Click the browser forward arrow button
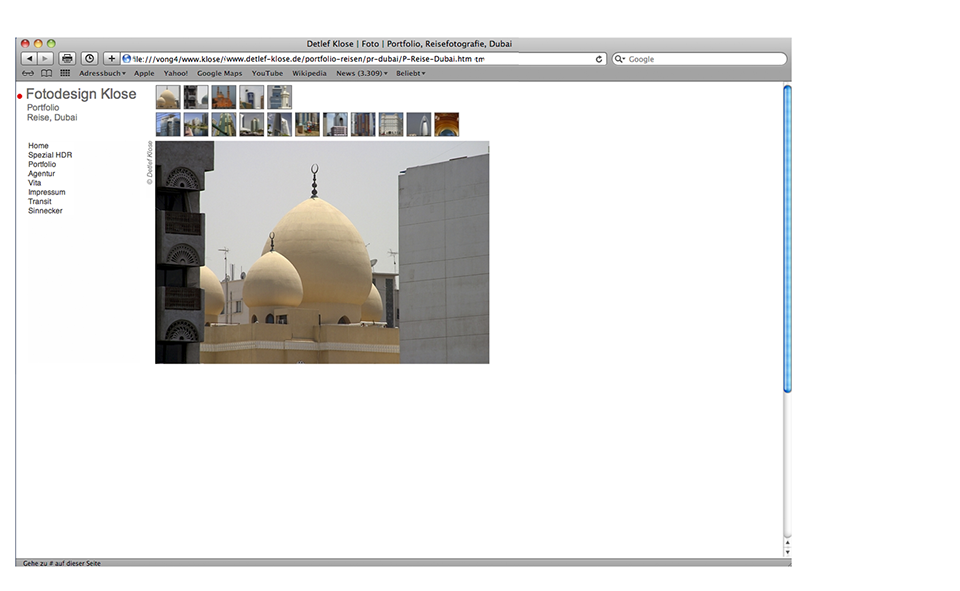The image size is (960, 591). [45, 59]
